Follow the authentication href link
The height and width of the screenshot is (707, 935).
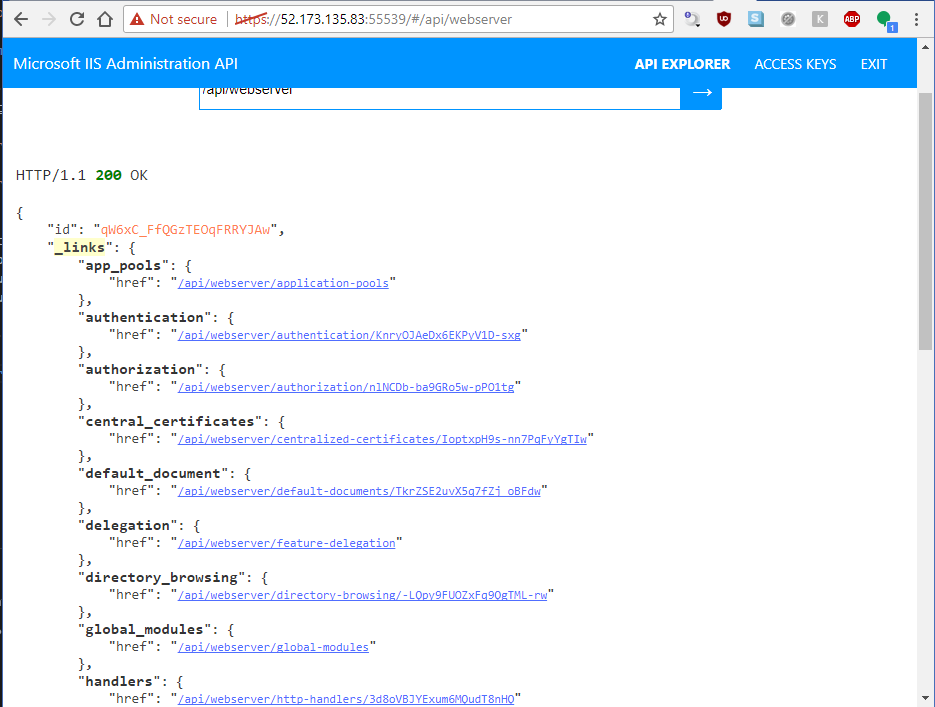click(x=348, y=335)
